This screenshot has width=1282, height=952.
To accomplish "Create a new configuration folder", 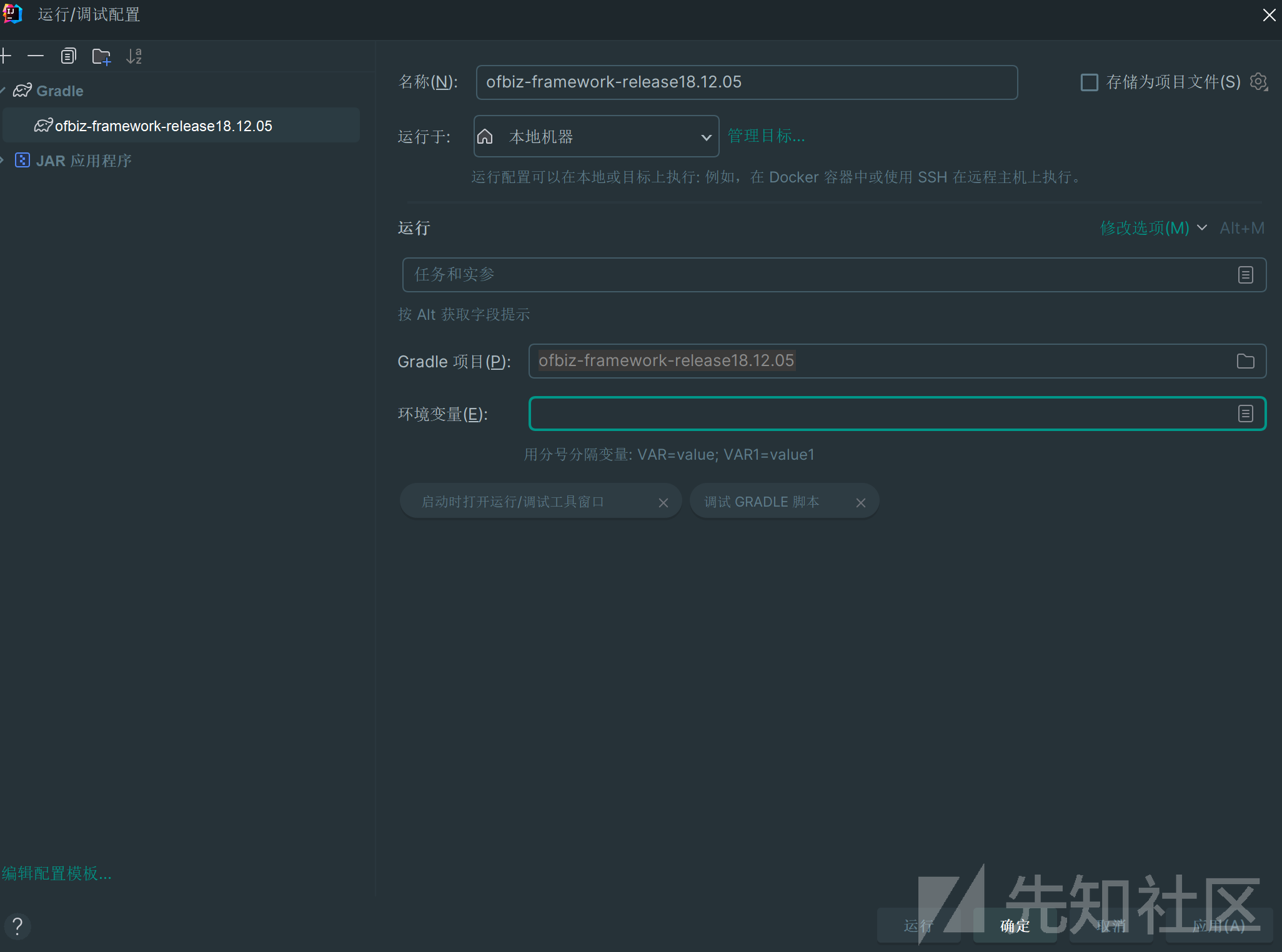I will 101,57.
